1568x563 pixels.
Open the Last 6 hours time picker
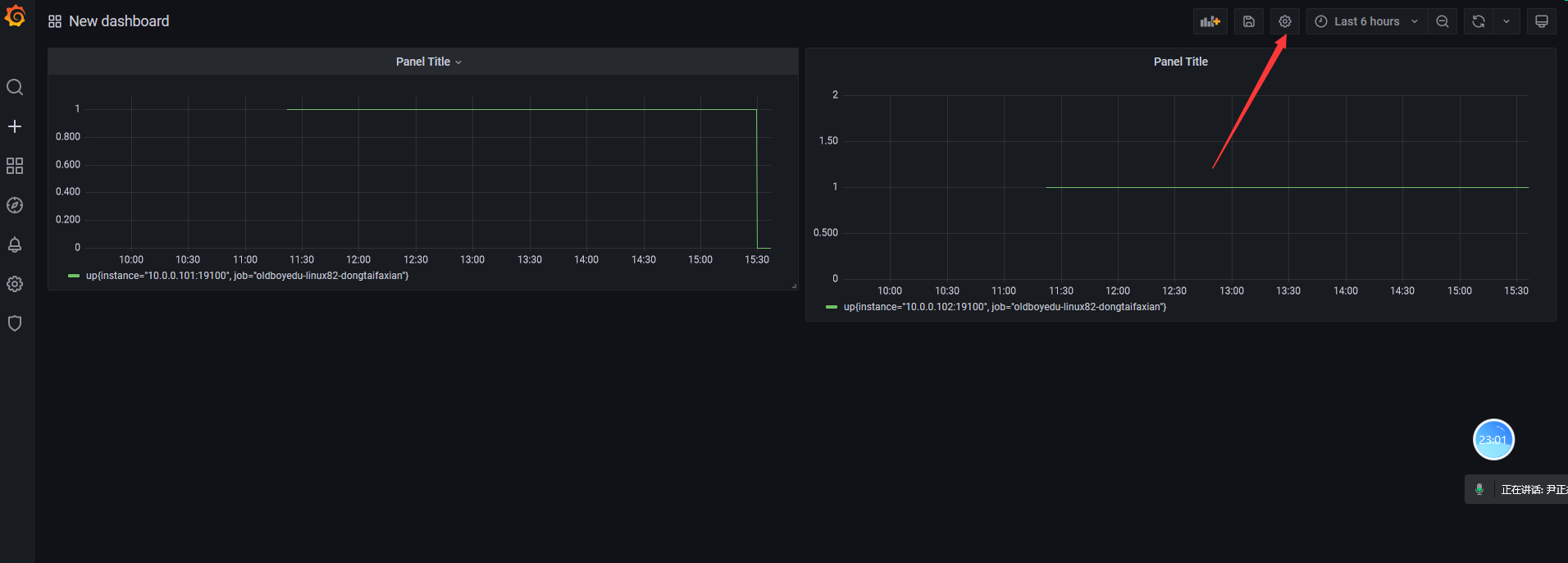click(x=1367, y=21)
